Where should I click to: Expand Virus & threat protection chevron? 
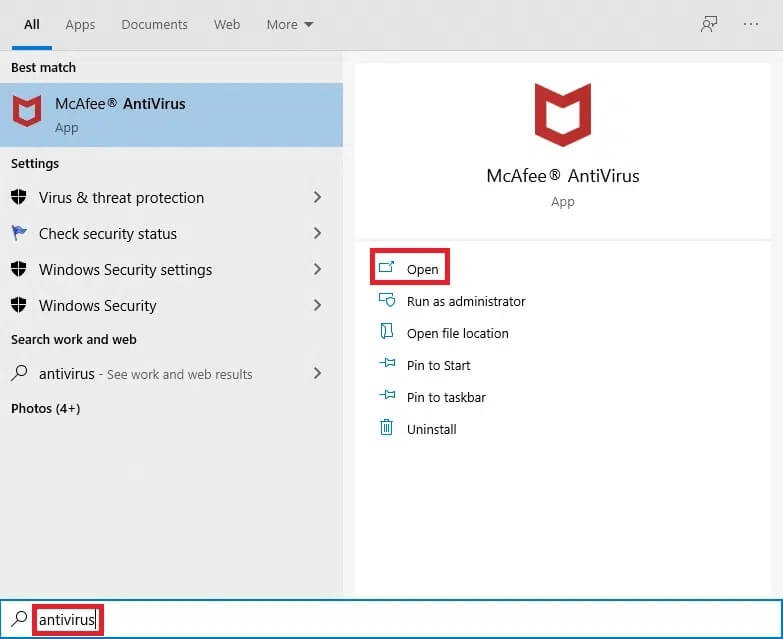(317, 197)
